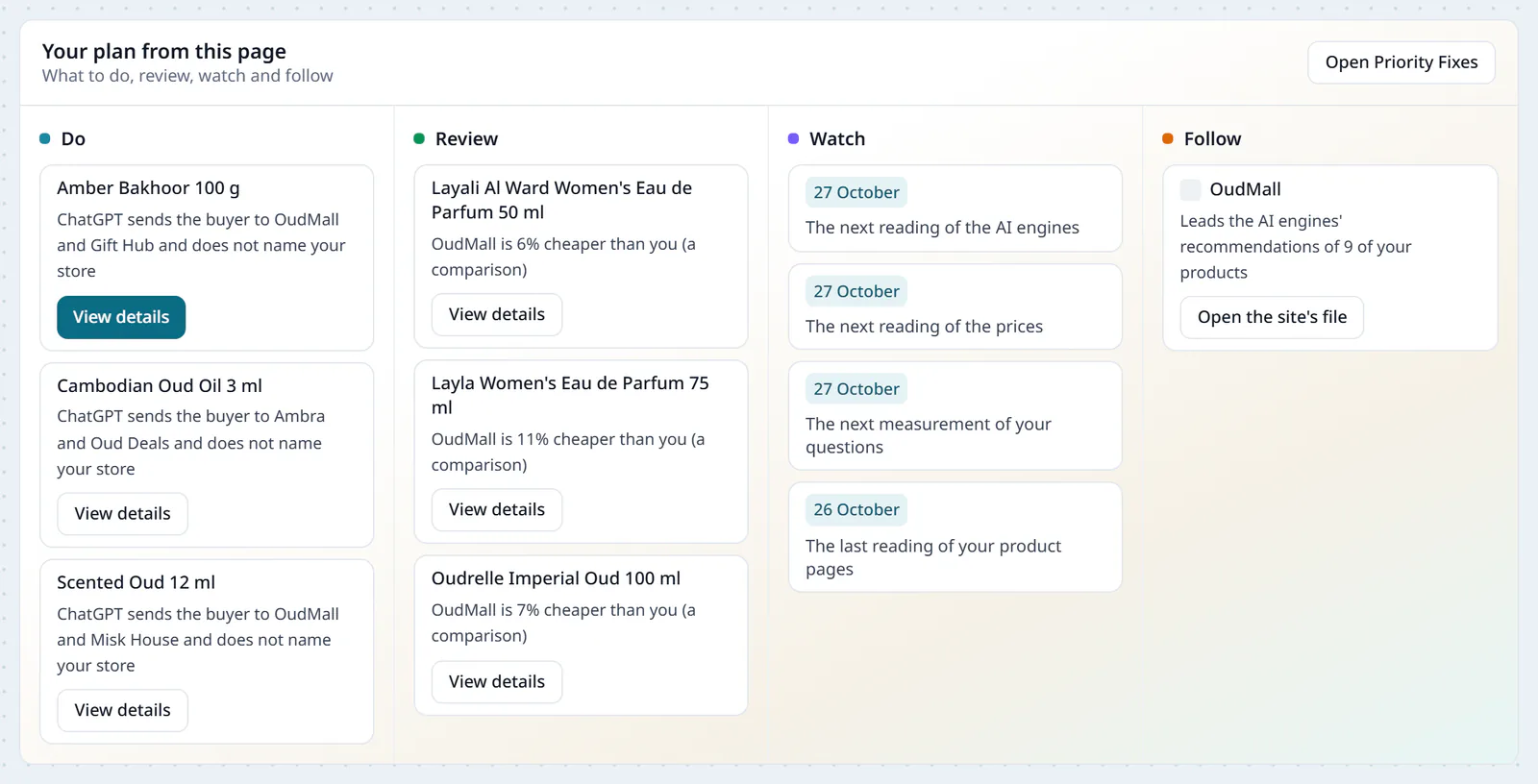Click 'Scented Oud 12 ml' card title

(x=136, y=583)
